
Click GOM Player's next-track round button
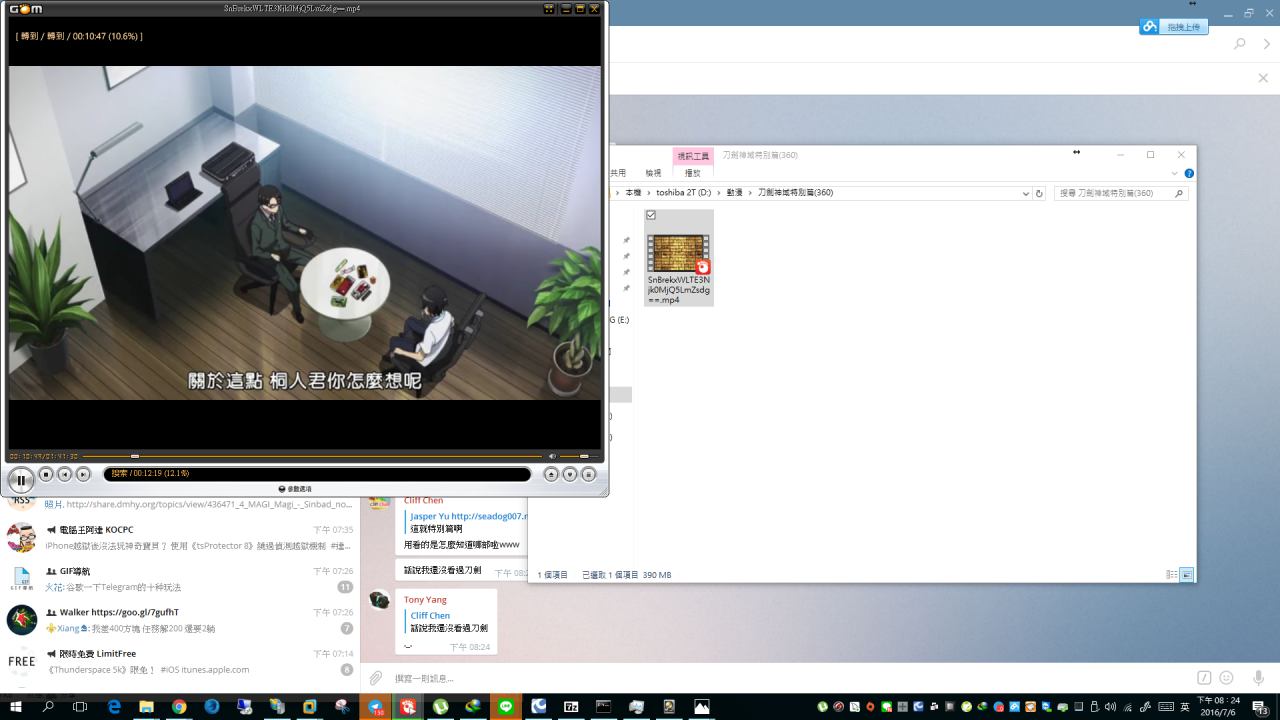[83, 474]
